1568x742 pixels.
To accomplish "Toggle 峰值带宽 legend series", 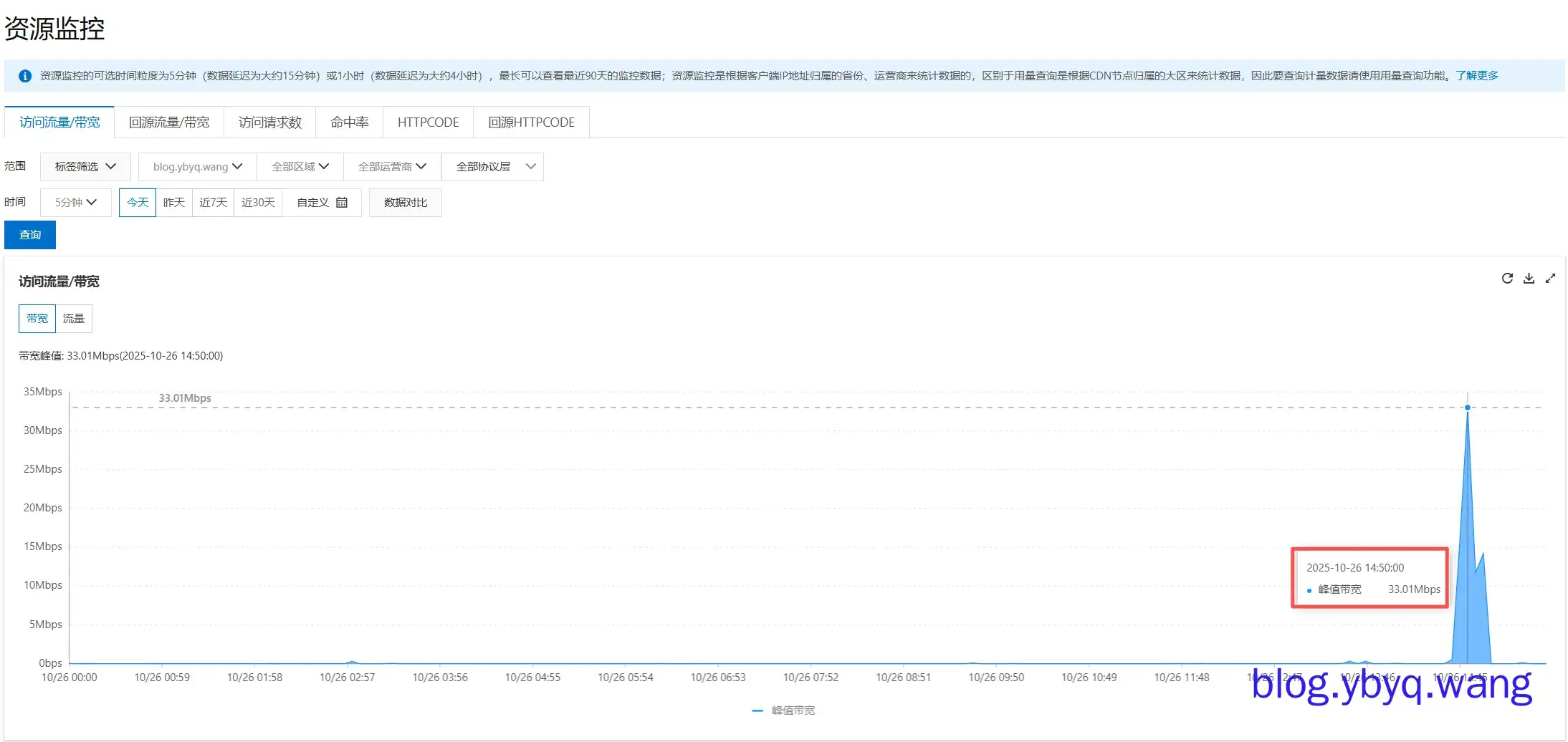I will [x=784, y=710].
